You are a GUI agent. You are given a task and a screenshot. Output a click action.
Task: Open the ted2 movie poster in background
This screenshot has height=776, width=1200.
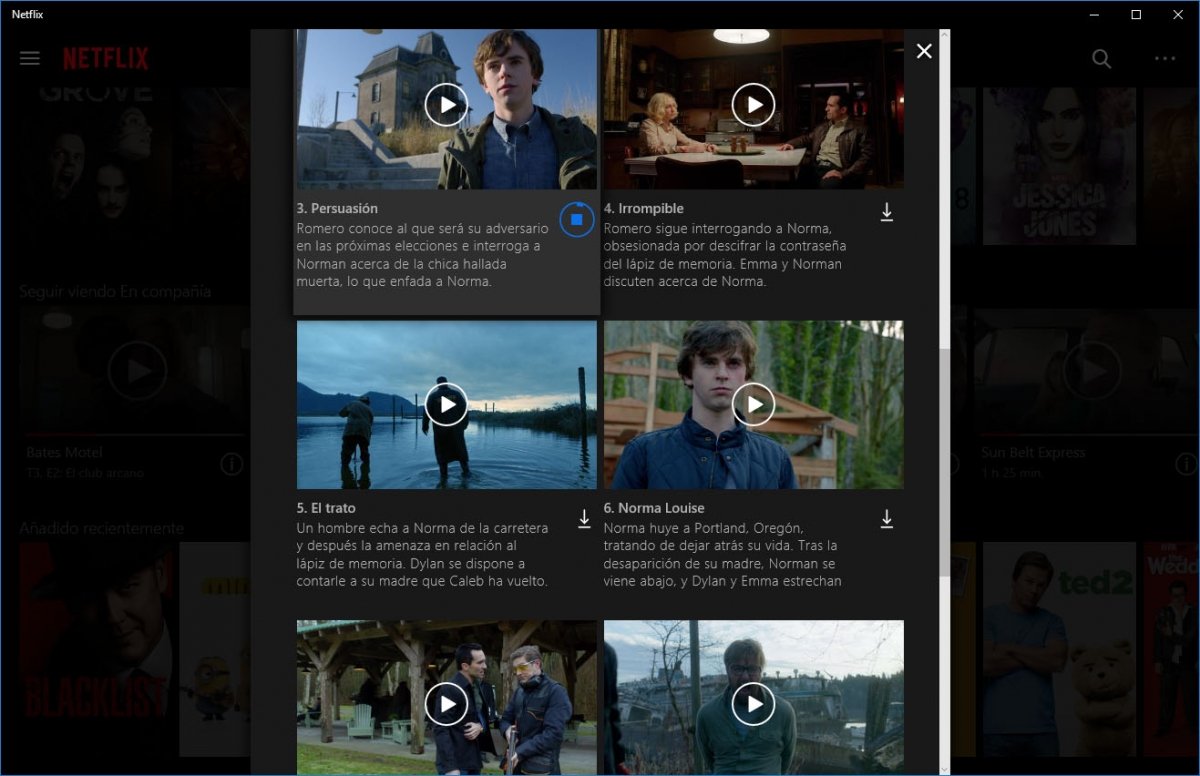(x=1059, y=649)
